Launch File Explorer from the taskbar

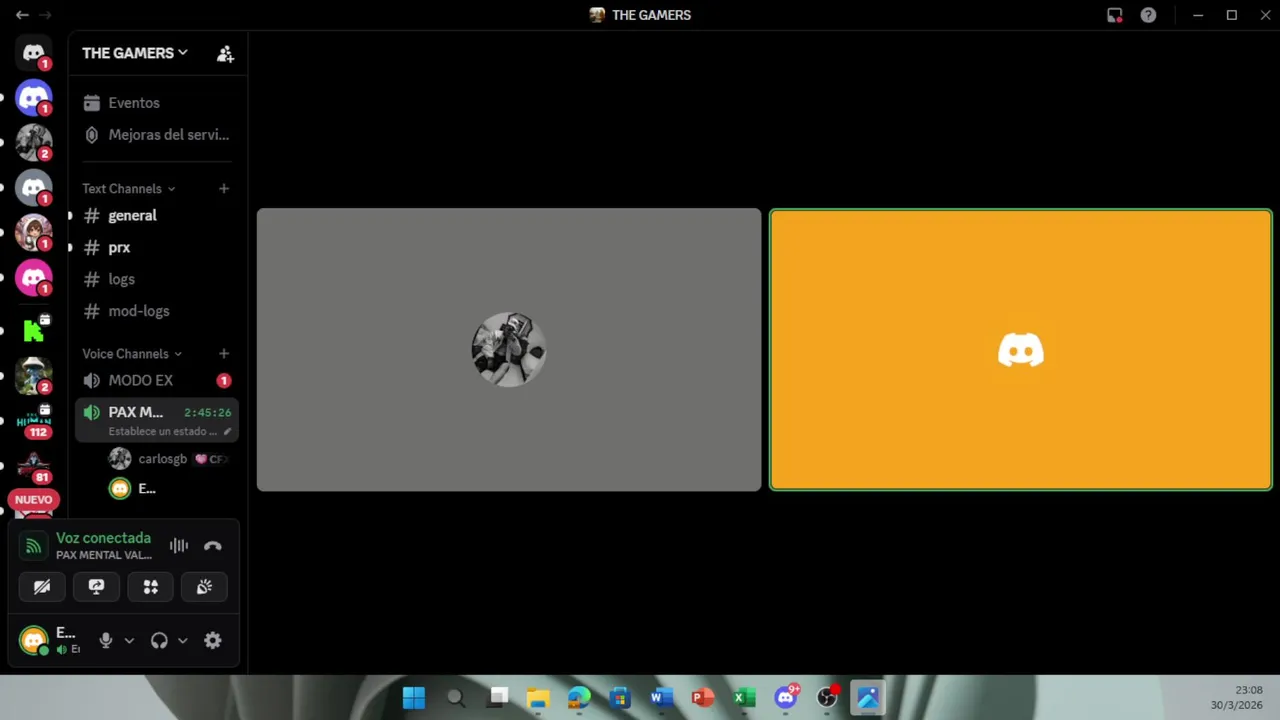click(x=538, y=698)
